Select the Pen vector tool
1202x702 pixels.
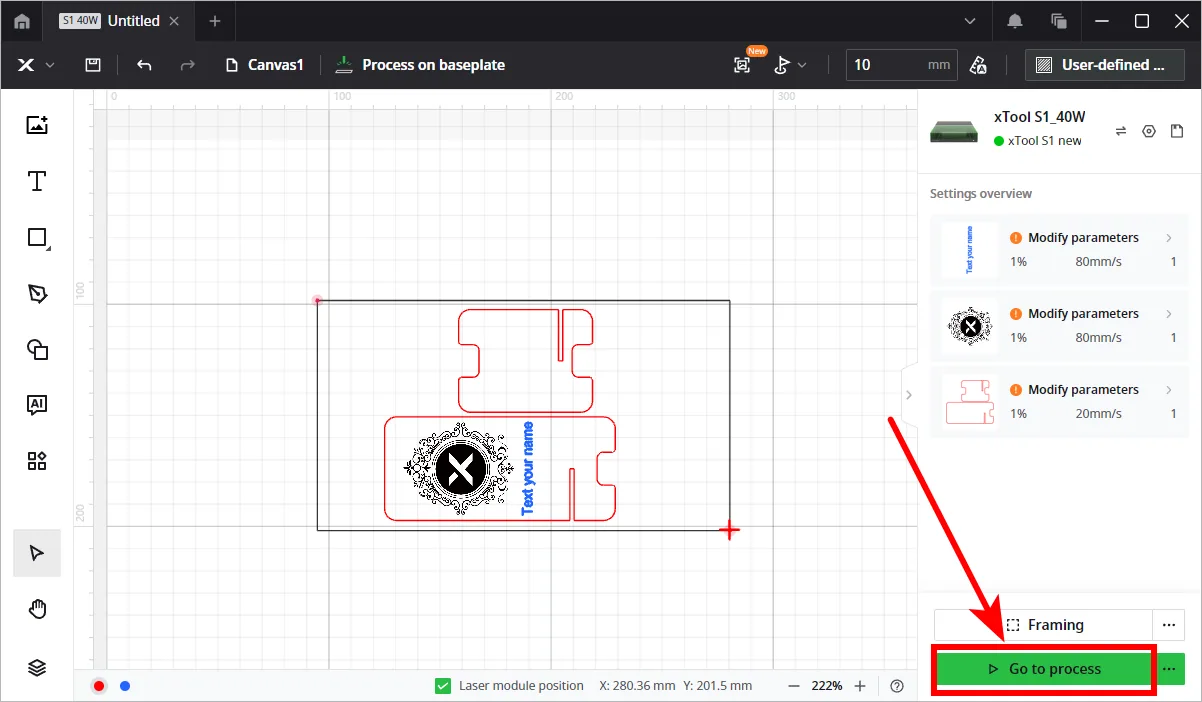pyautogui.click(x=37, y=293)
